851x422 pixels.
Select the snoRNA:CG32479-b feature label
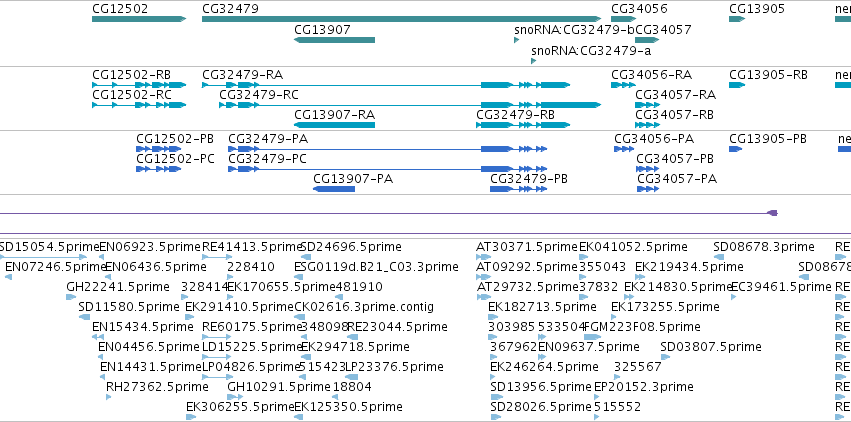[574, 29]
